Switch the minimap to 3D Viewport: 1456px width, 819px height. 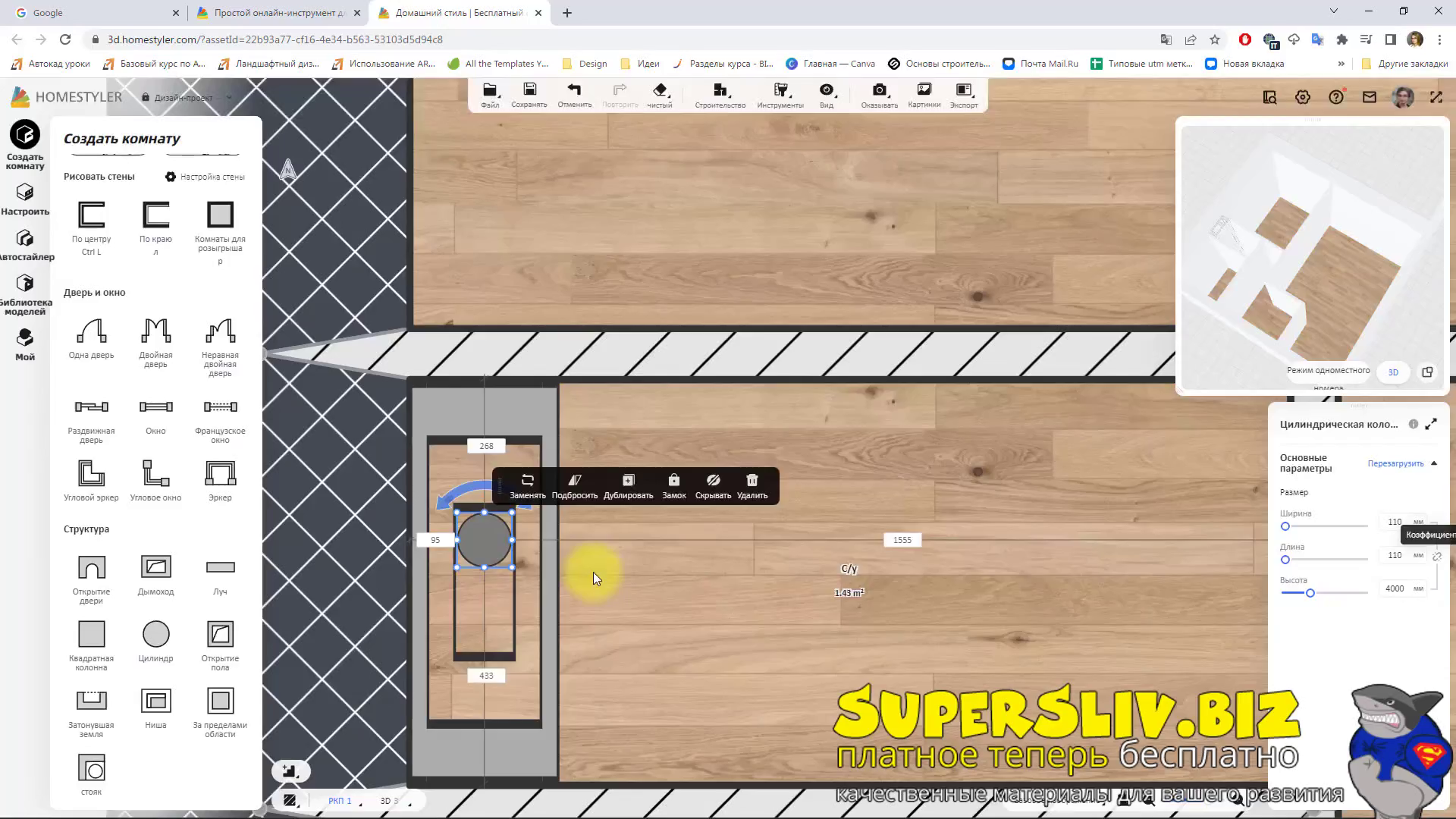1393,372
